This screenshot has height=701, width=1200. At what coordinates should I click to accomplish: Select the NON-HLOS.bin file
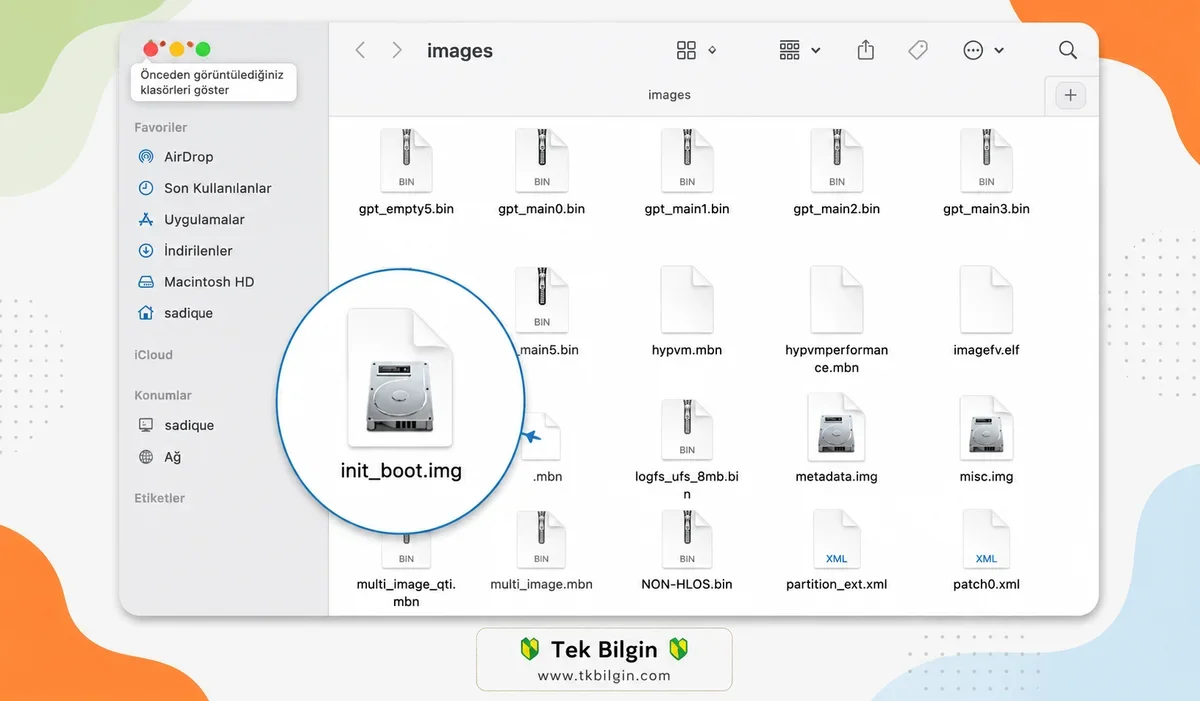pyautogui.click(x=687, y=552)
